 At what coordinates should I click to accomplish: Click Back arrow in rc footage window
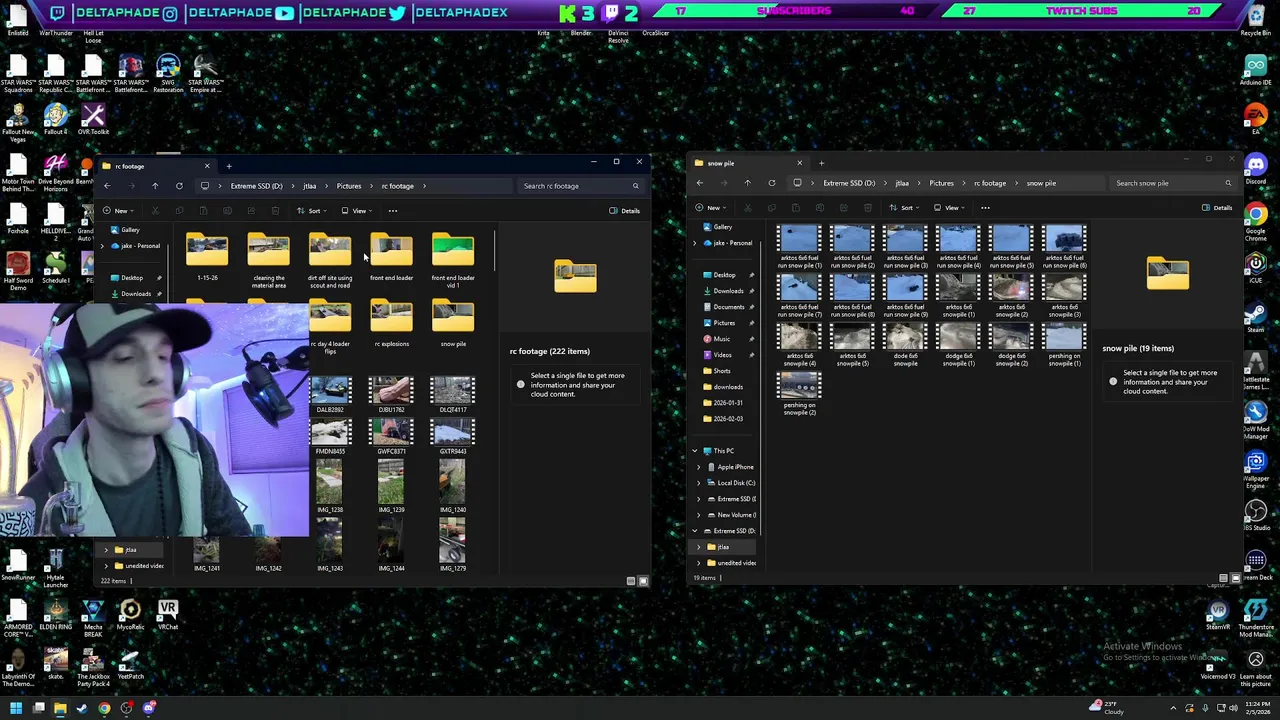click(107, 186)
